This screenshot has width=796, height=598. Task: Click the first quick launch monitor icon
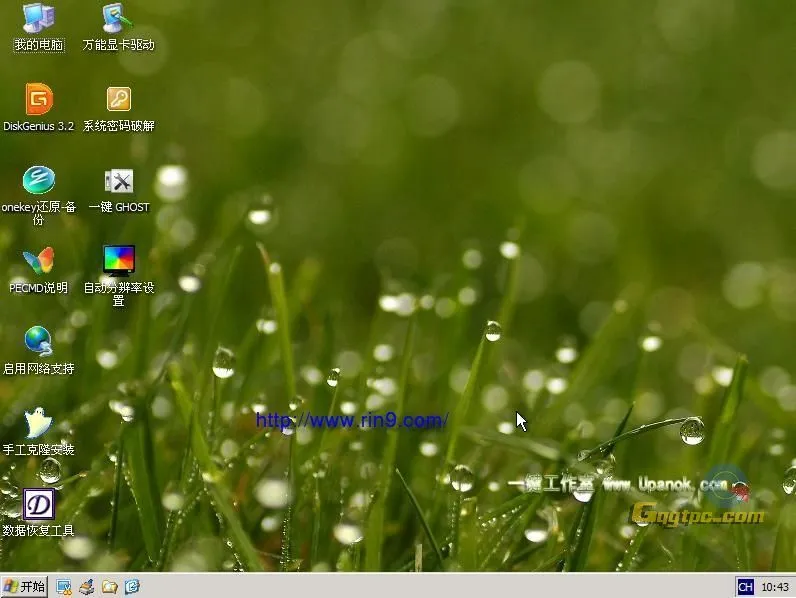pyautogui.click(x=64, y=587)
